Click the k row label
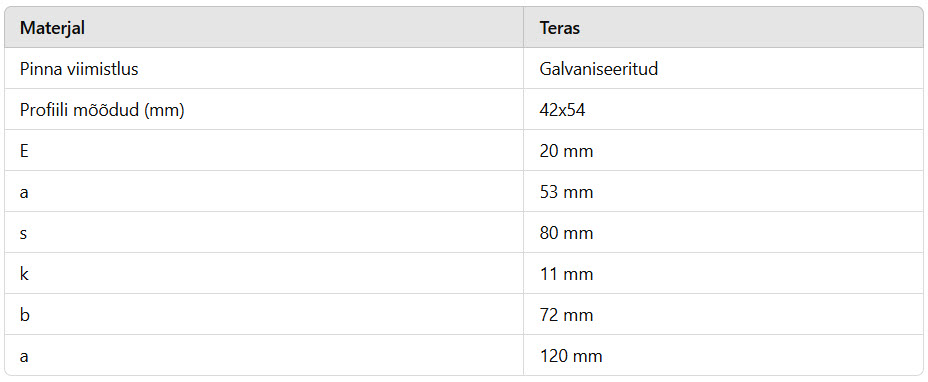The image size is (928, 382). point(24,274)
